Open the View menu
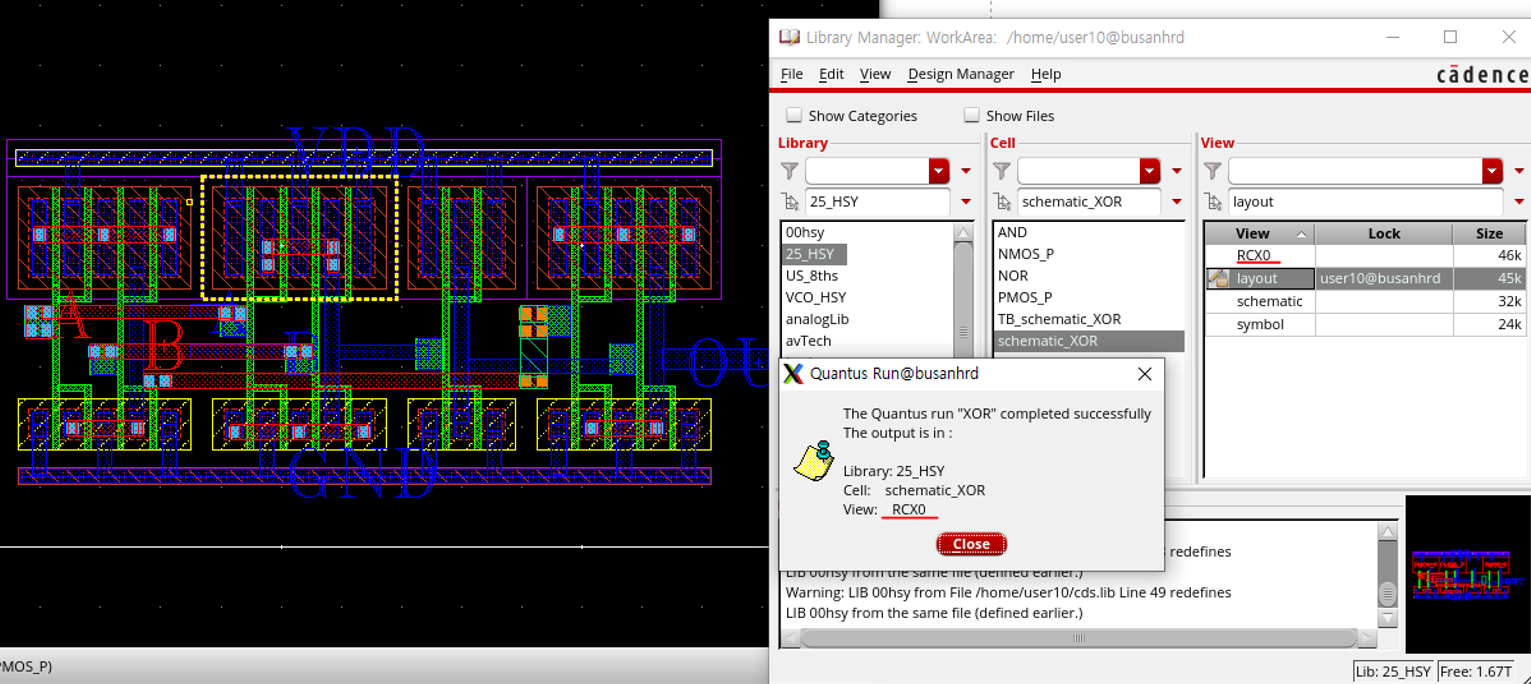Viewport: 1531px width, 684px height. point(875,74)
